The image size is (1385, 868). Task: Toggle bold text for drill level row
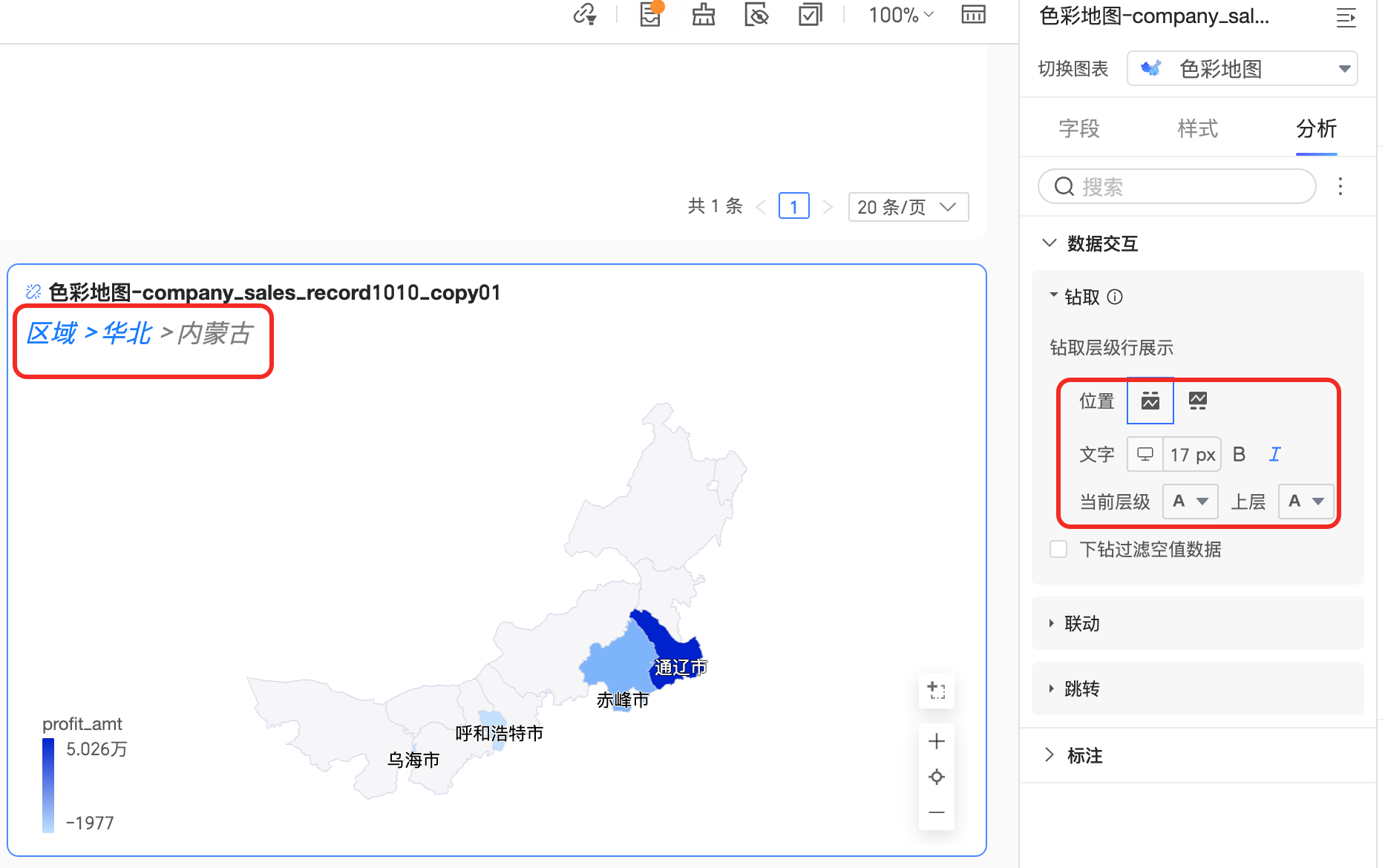pos(1239,455)
